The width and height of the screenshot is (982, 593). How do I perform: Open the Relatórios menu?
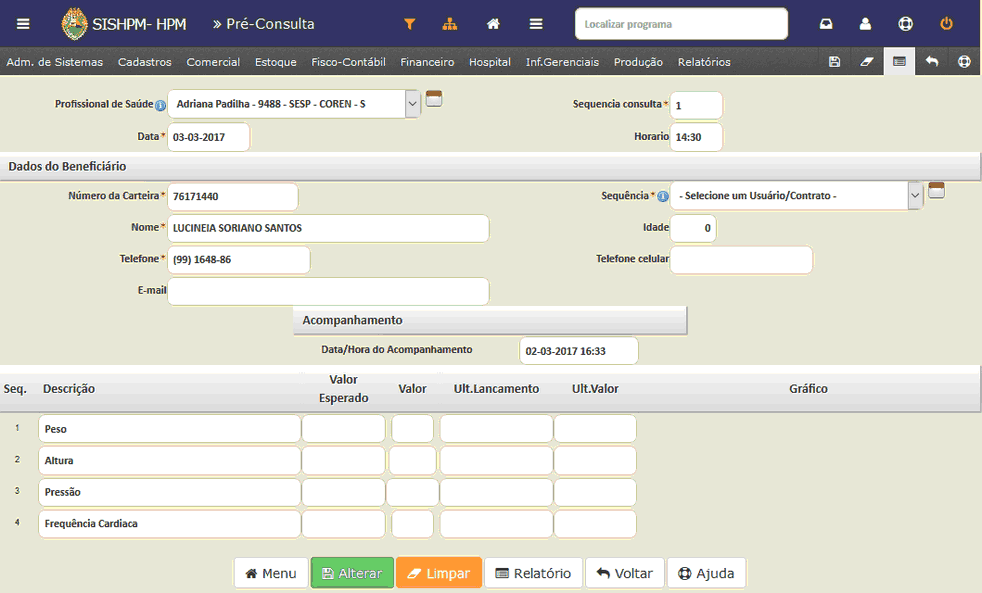704,62
